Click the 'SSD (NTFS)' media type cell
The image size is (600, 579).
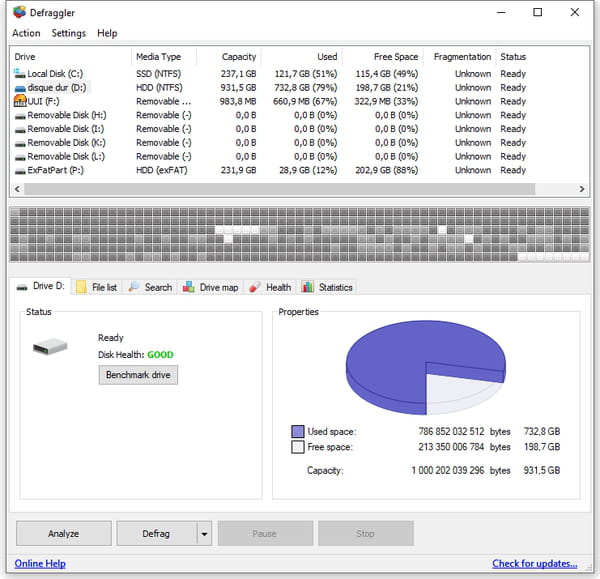(x=158, y=73)
